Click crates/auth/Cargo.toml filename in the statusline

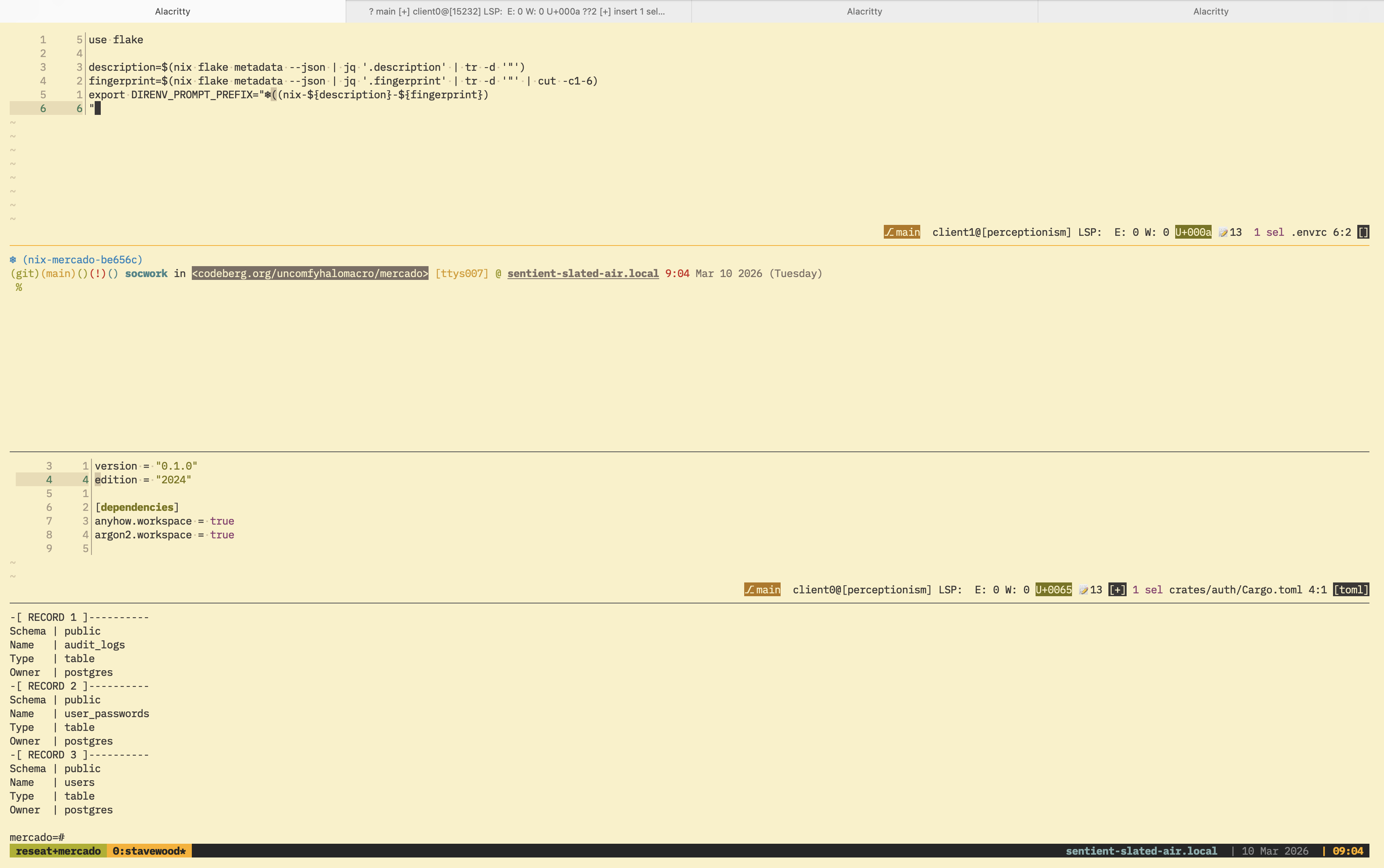pyautogui.click(x=1235, y=589)
